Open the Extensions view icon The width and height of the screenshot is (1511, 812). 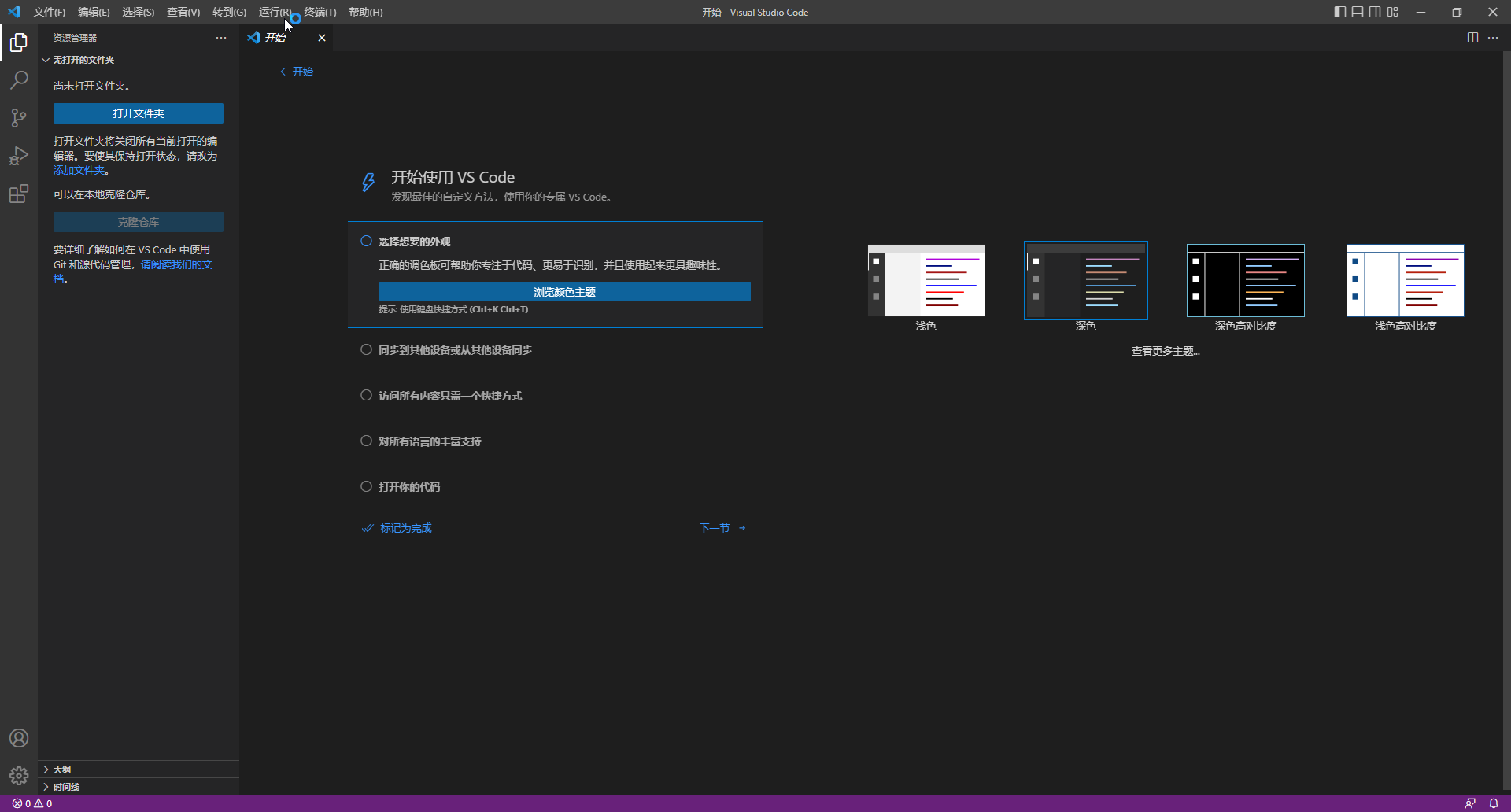[x=19, y=194]
